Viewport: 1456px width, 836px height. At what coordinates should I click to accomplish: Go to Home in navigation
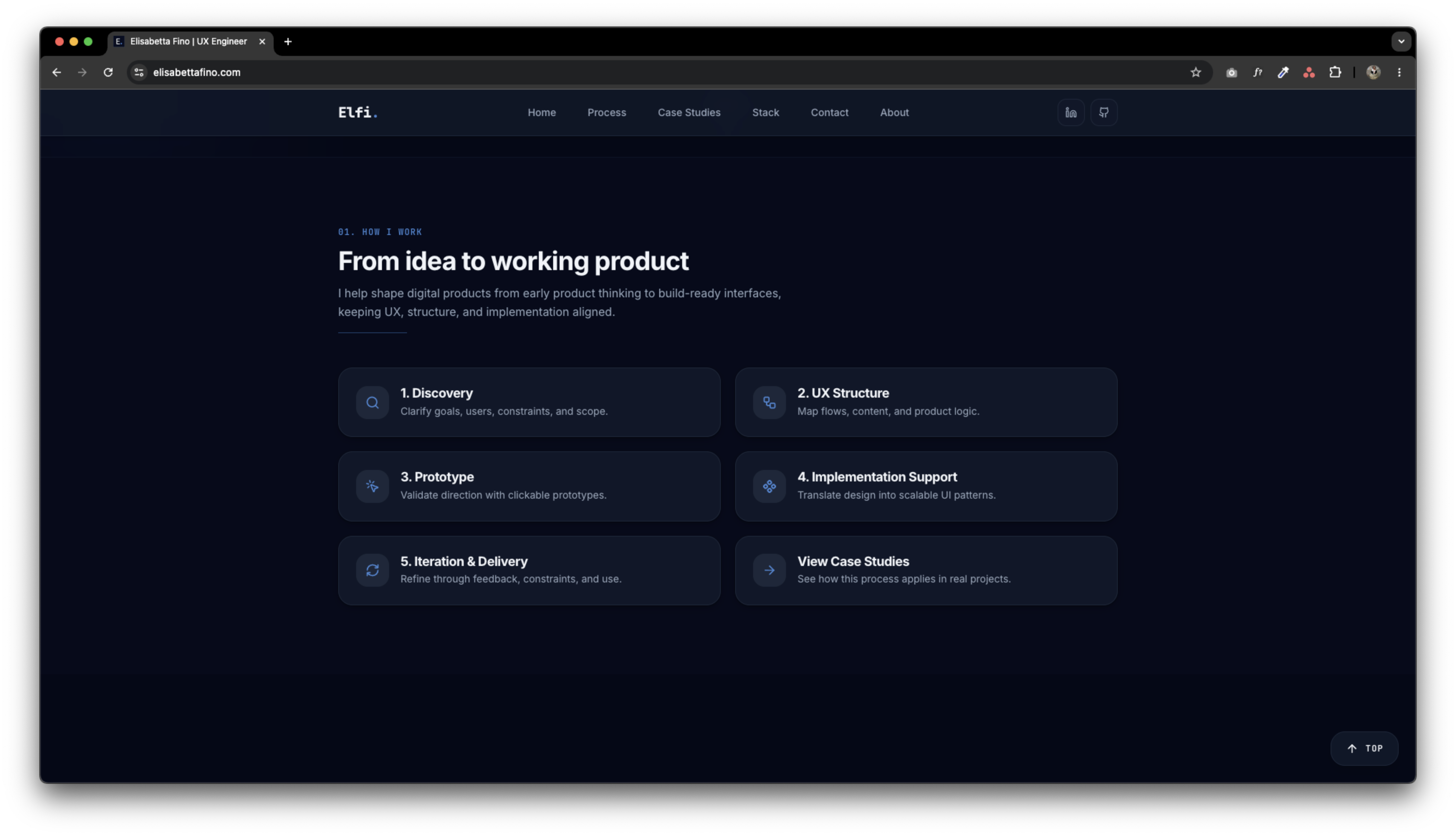pos(541,112)
